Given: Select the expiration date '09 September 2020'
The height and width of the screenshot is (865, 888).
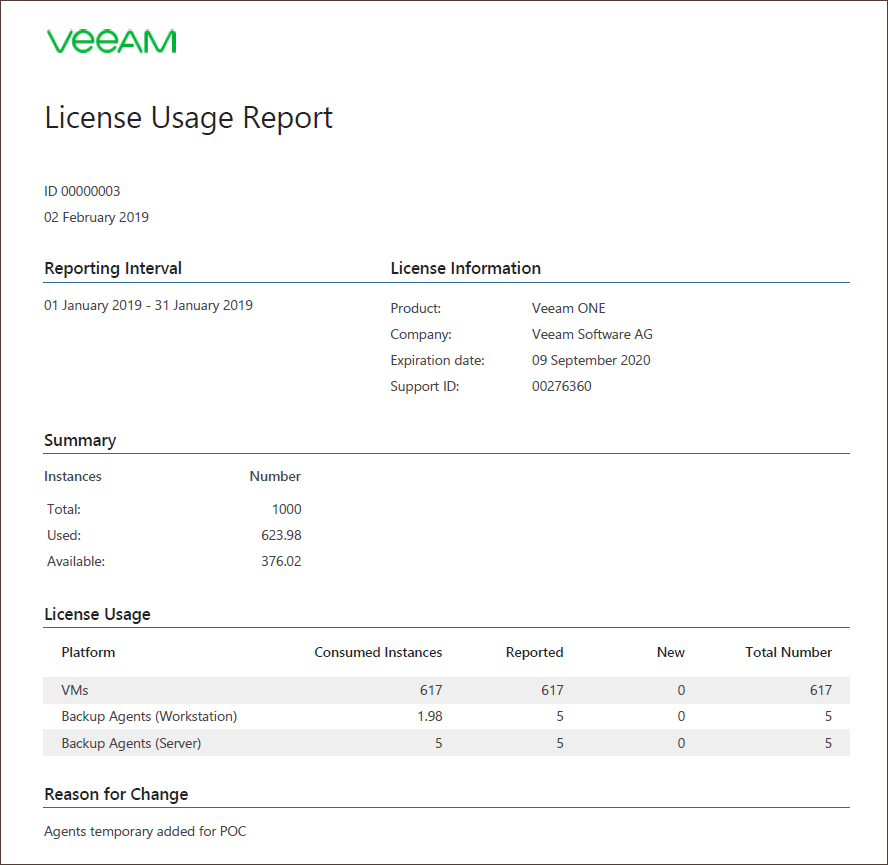Looking at the screenshot, I should pos(591,361).
